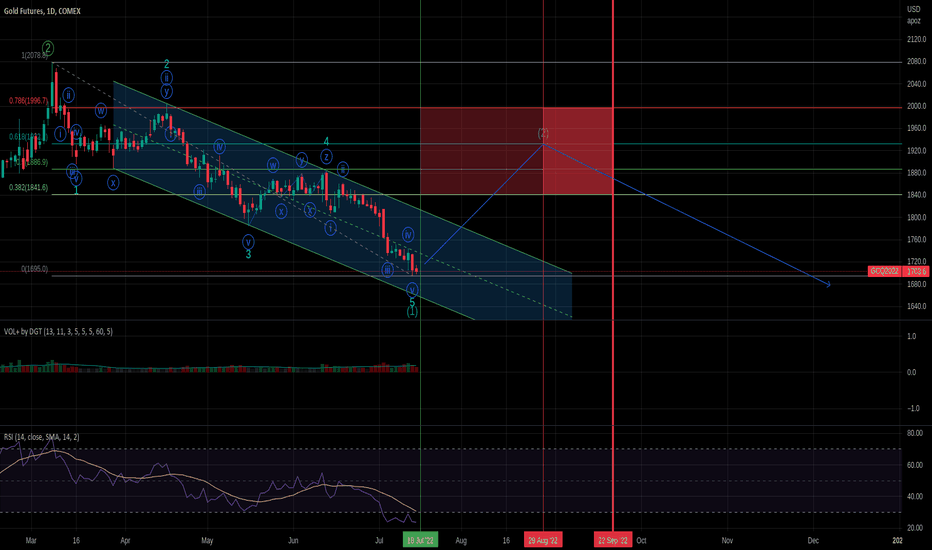Select the green (1) wave label below 5
The height and width of the screenshot is (550, 932).
pyautogui.click(x=412, y=312)
